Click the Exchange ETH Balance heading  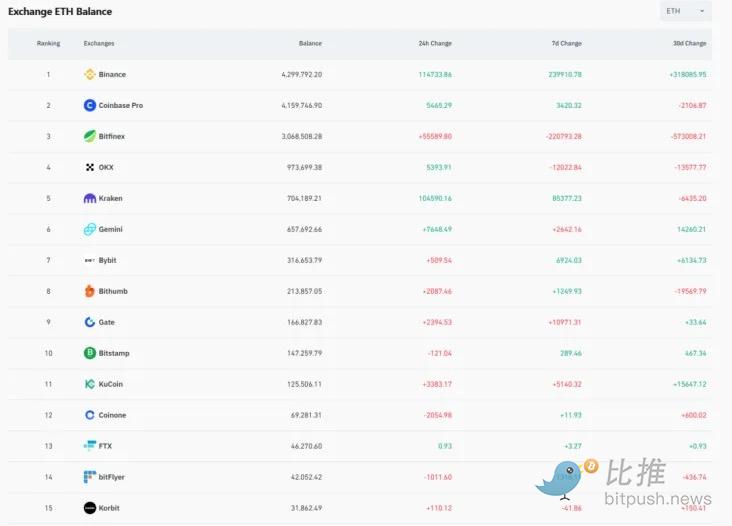[x=60, y=12]
